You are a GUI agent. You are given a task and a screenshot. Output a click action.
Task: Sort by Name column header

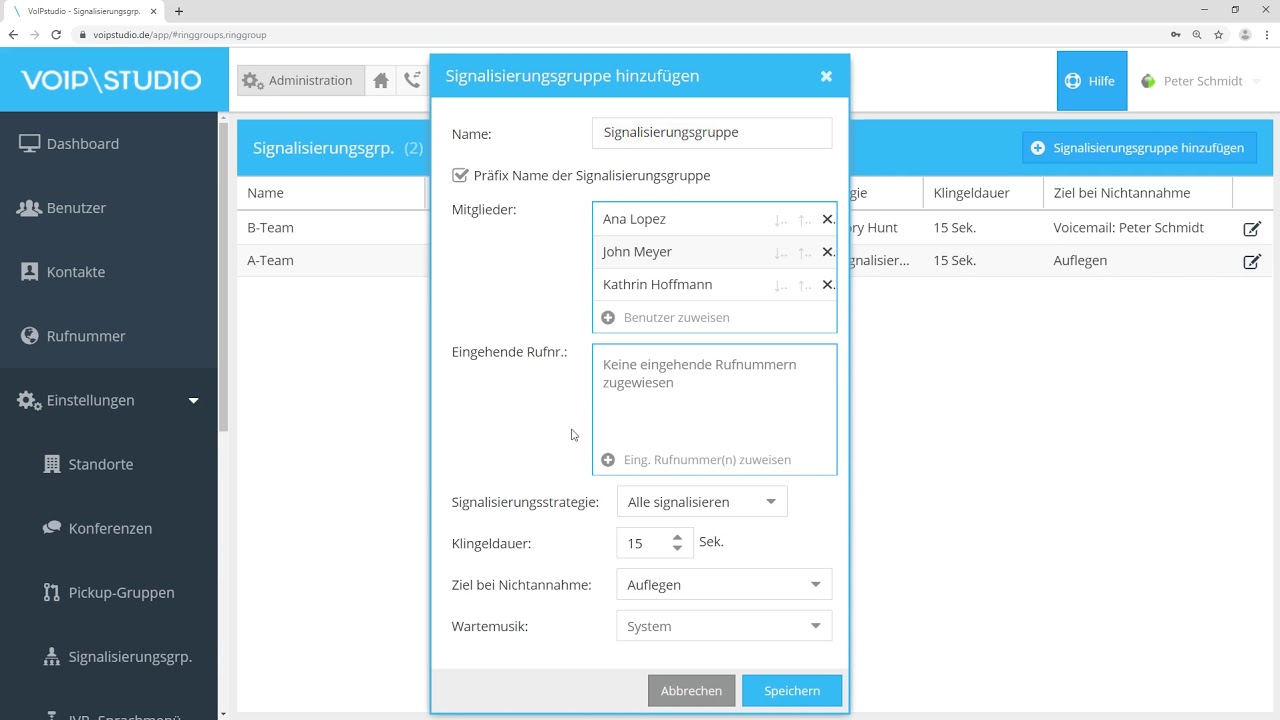331,193
